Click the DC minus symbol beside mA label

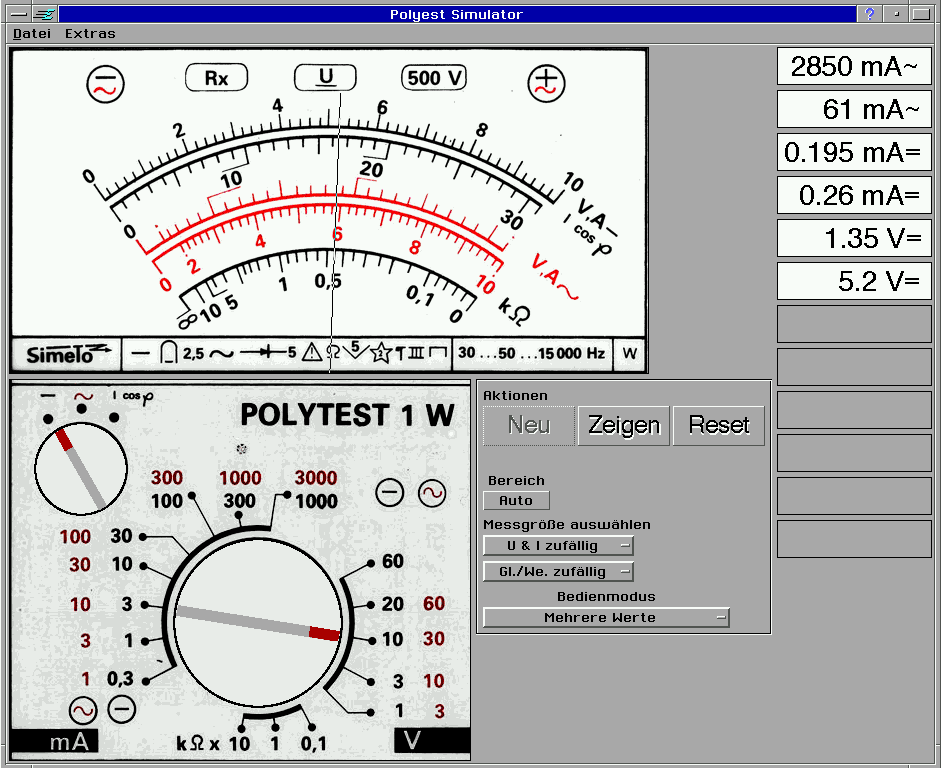122,709
